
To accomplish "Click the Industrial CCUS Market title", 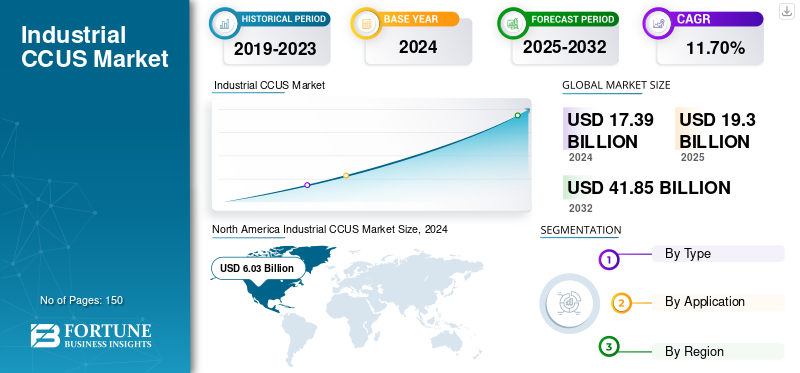I will click(95, 47).
